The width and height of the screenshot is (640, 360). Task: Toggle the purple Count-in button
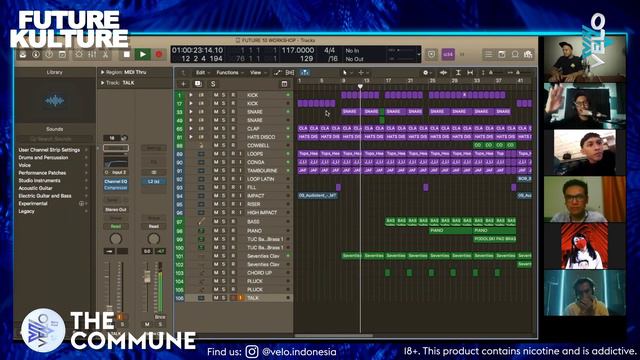(x=448, y=54)
